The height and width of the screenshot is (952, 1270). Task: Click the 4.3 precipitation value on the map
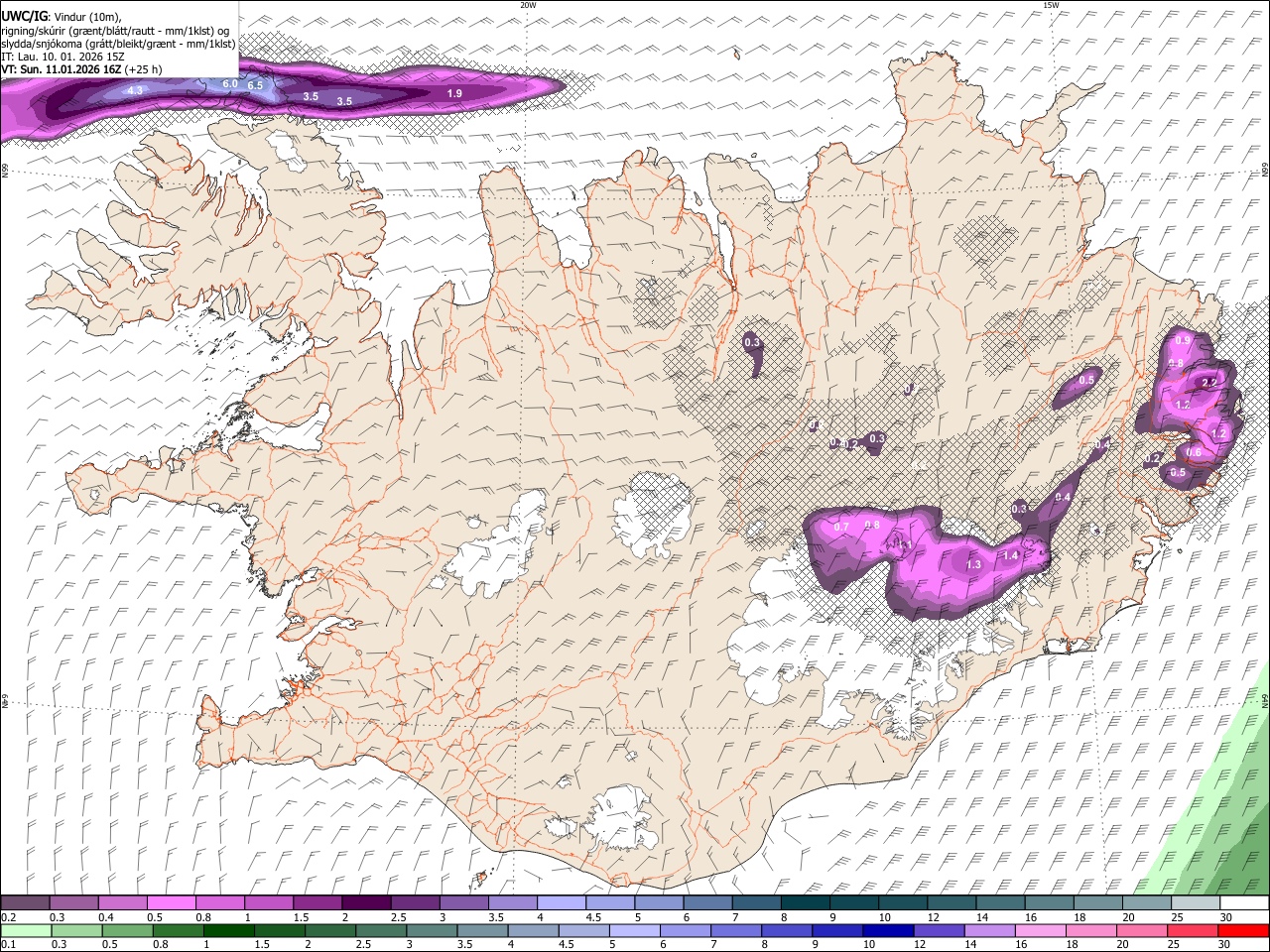point(136,90)
